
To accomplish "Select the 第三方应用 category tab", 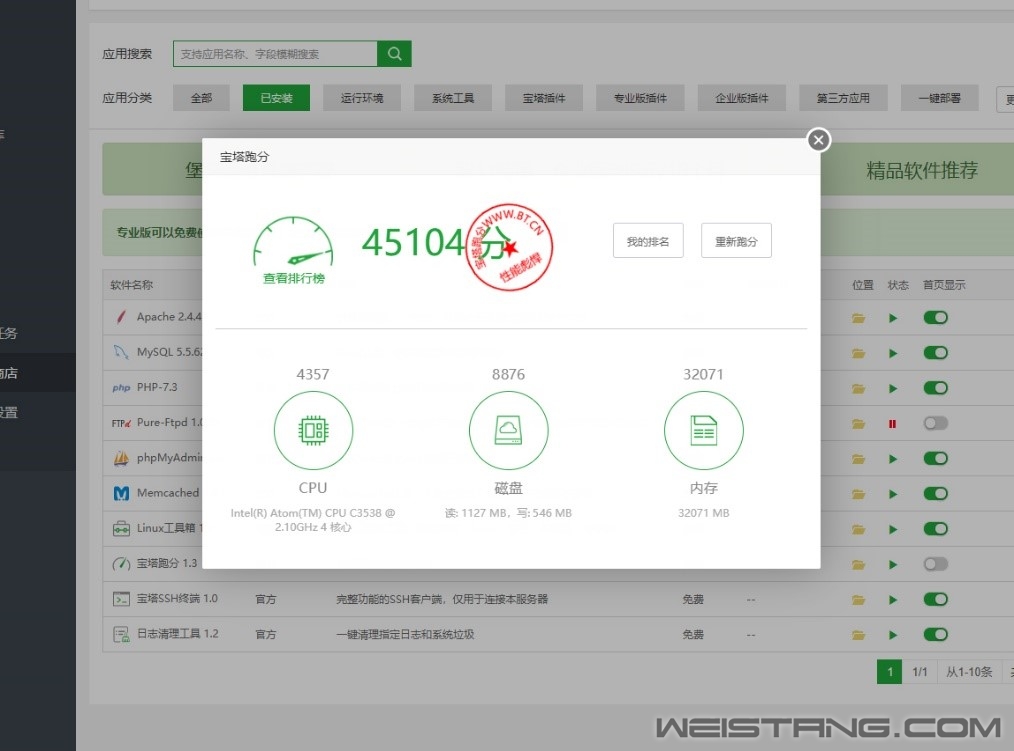I will tap(843, 98).
